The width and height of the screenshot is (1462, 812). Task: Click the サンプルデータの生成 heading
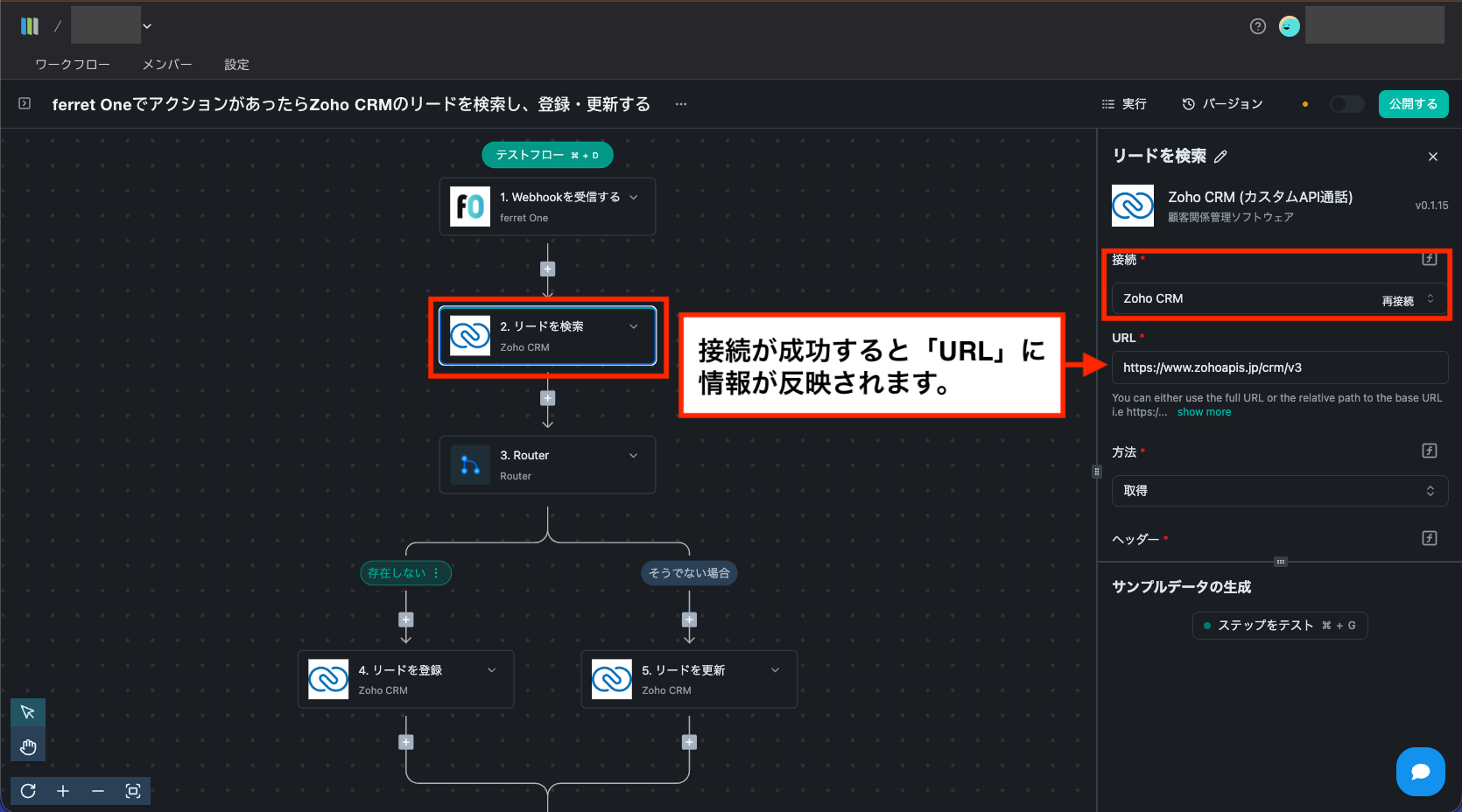tap(1181, 587)
